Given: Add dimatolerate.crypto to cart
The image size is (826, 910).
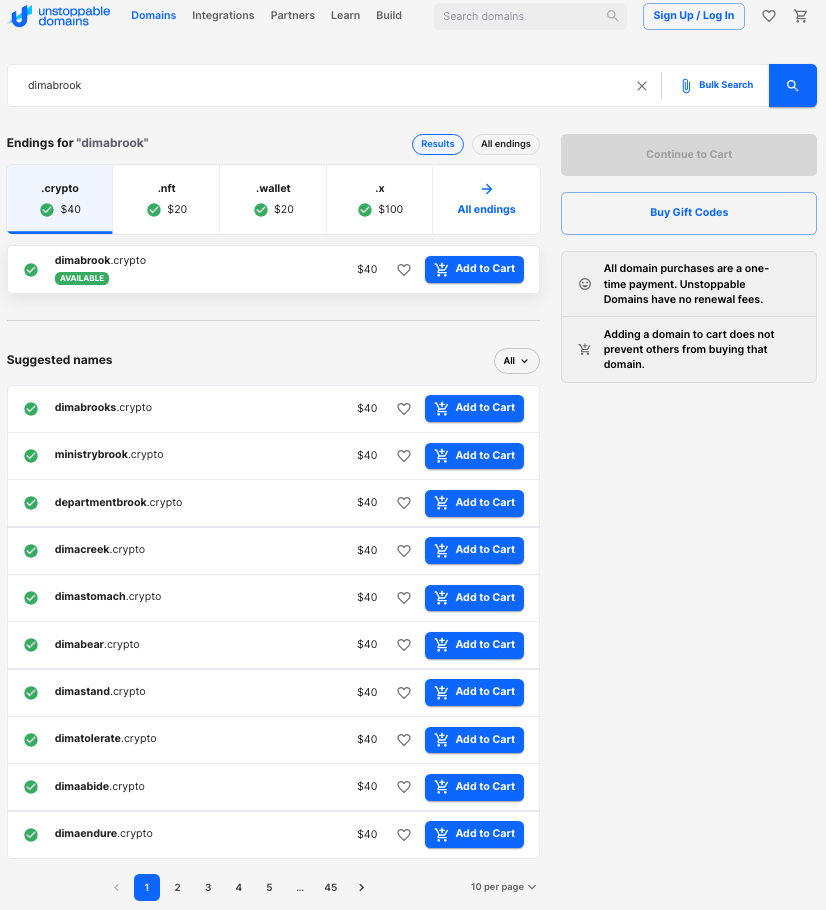Looking at the screenshot, I should click(474, 739).
